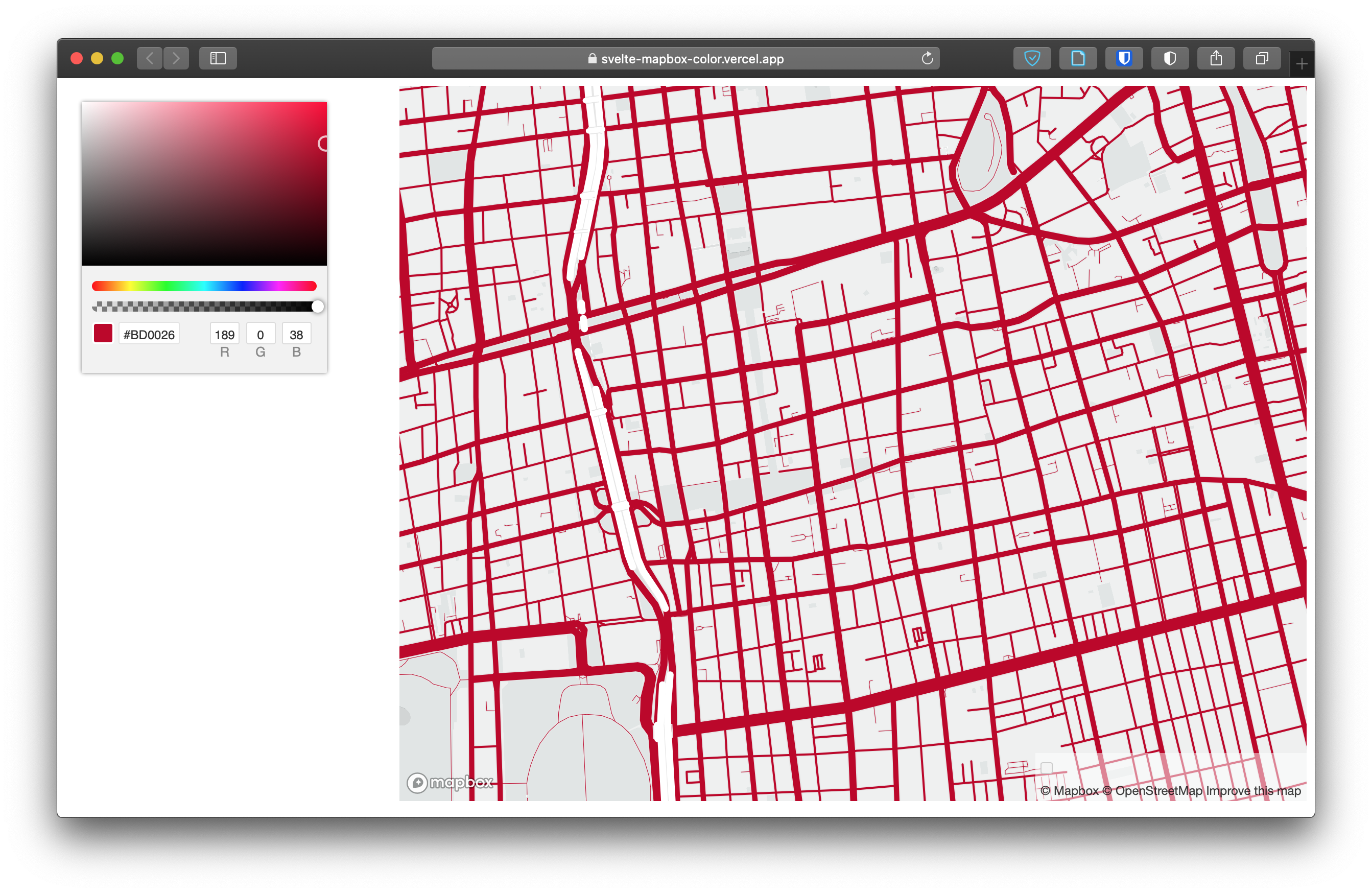The image size is (1372, 893).
Task: Click the Bitwarden shield extension icon
Action: (1124, 58)
